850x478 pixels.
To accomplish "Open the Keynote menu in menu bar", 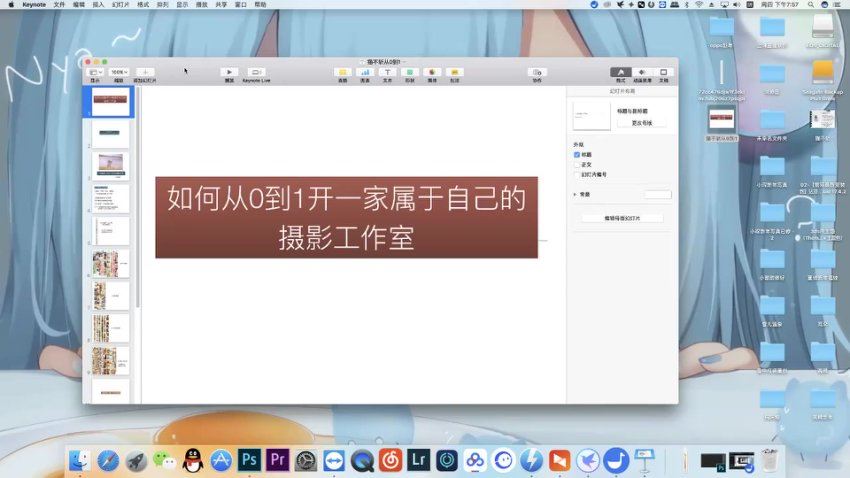I will pyautogui.click(x=34, y=4).
